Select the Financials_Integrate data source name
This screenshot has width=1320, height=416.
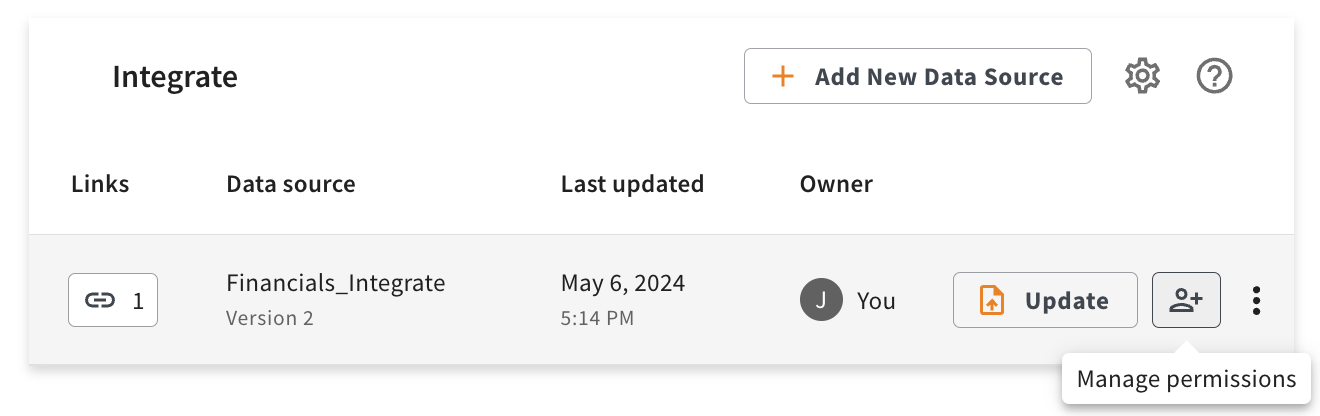pyautogui.click(x=335, y=283)
